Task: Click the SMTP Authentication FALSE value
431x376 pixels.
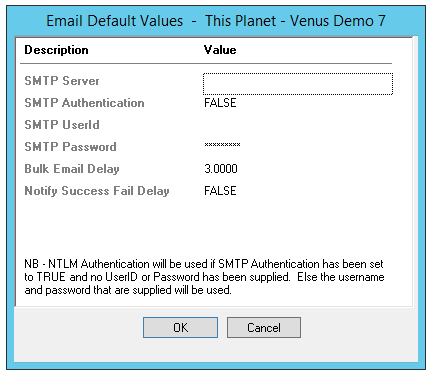Action: (220, 103)
